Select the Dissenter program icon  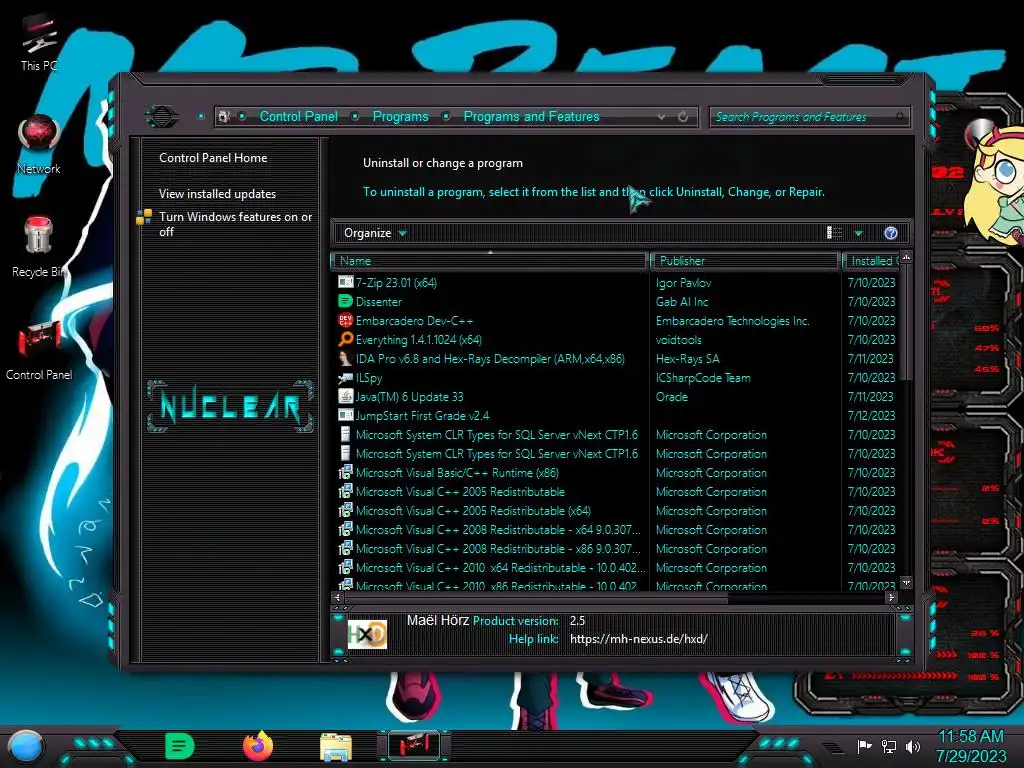click(345, 301)
